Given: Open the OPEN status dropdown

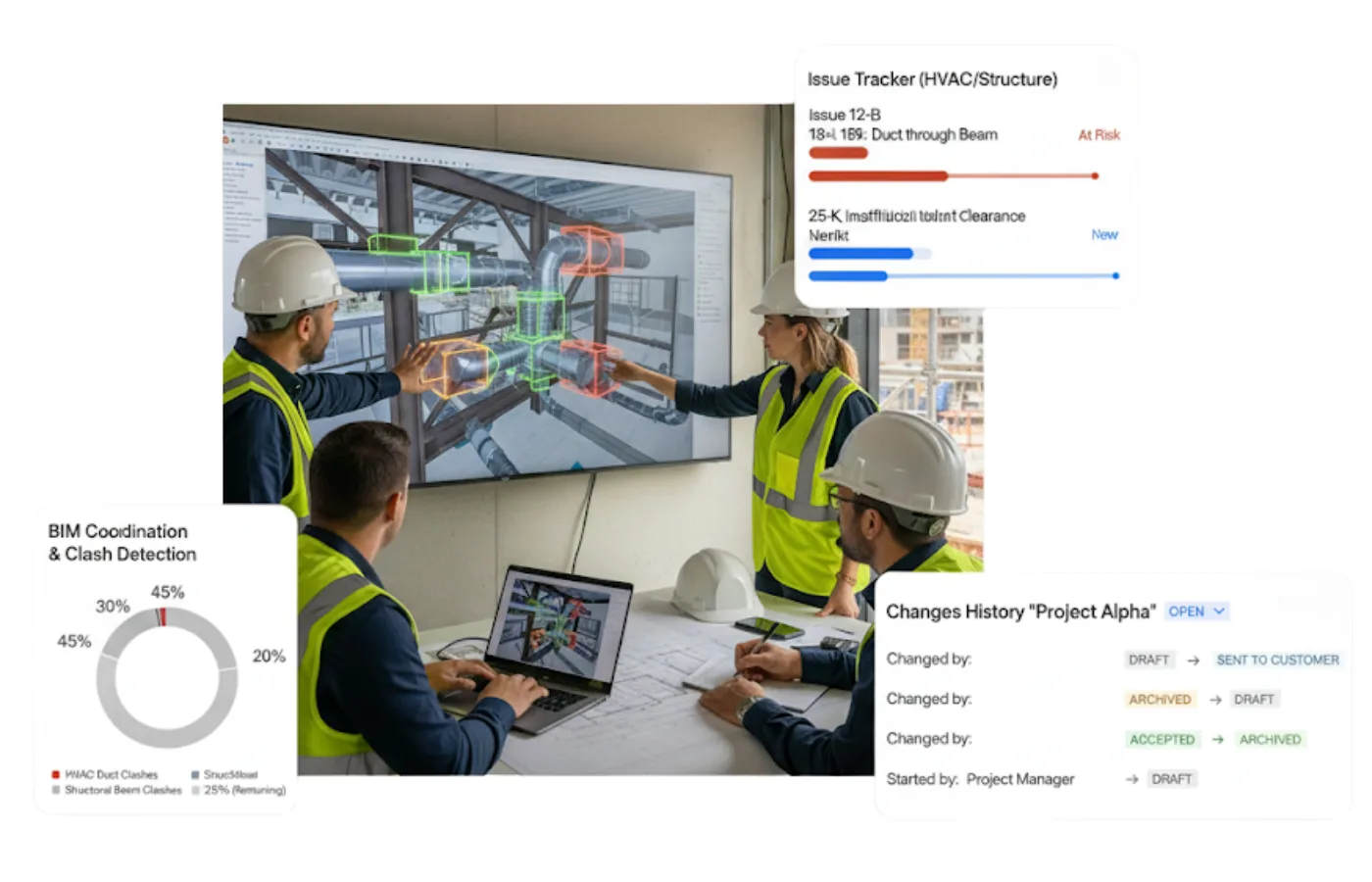Looking at the screenshot, I should point(1197,612).
